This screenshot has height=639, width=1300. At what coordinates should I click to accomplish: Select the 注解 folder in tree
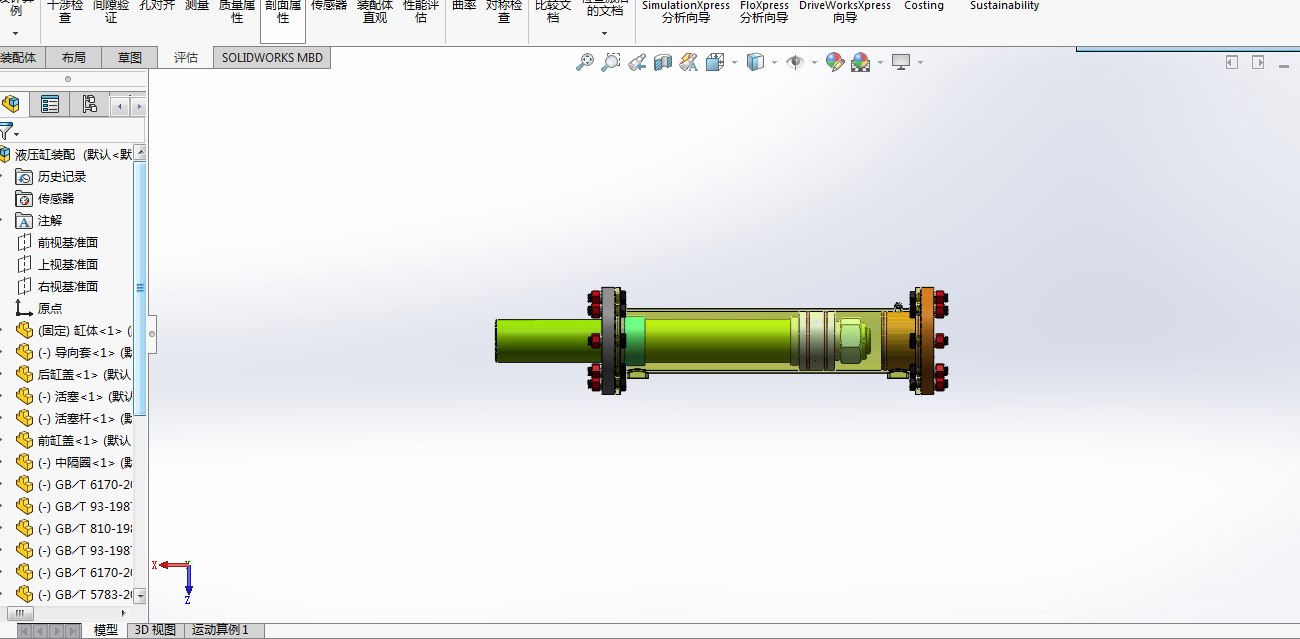tap(39, 220)
